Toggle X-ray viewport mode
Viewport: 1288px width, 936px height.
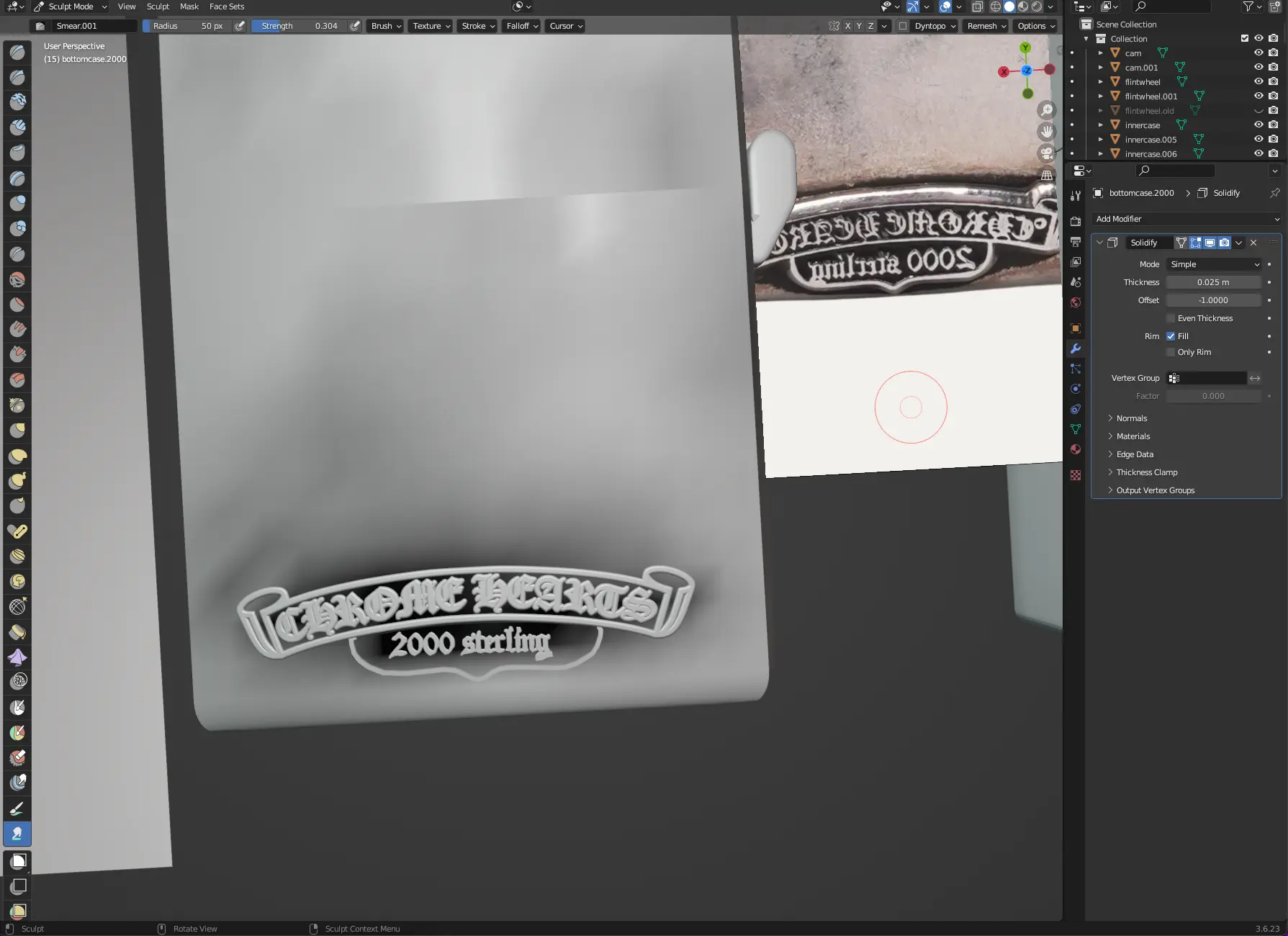tap(978, 6)
